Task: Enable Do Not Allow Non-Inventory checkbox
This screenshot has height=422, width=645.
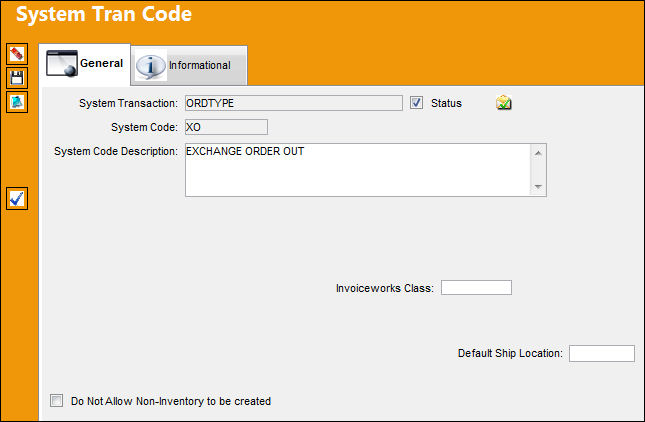Action: tap(56, 400)
